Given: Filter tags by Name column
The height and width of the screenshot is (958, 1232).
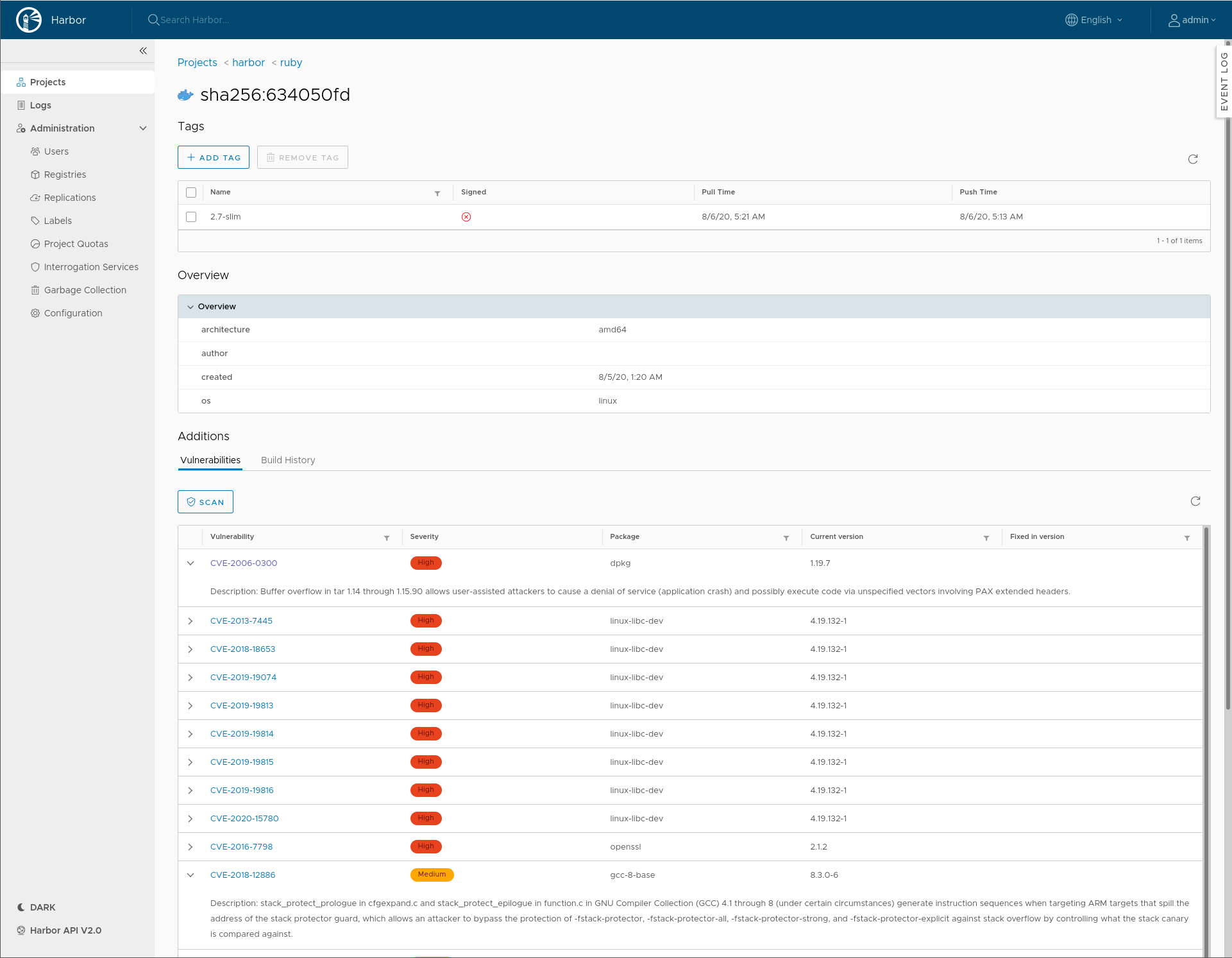Looking at the screenshot, I should [437, 193].
